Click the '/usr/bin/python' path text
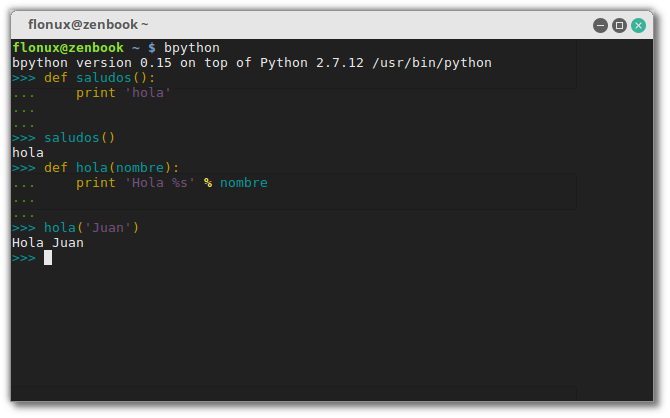 click(x=432, y=63)
